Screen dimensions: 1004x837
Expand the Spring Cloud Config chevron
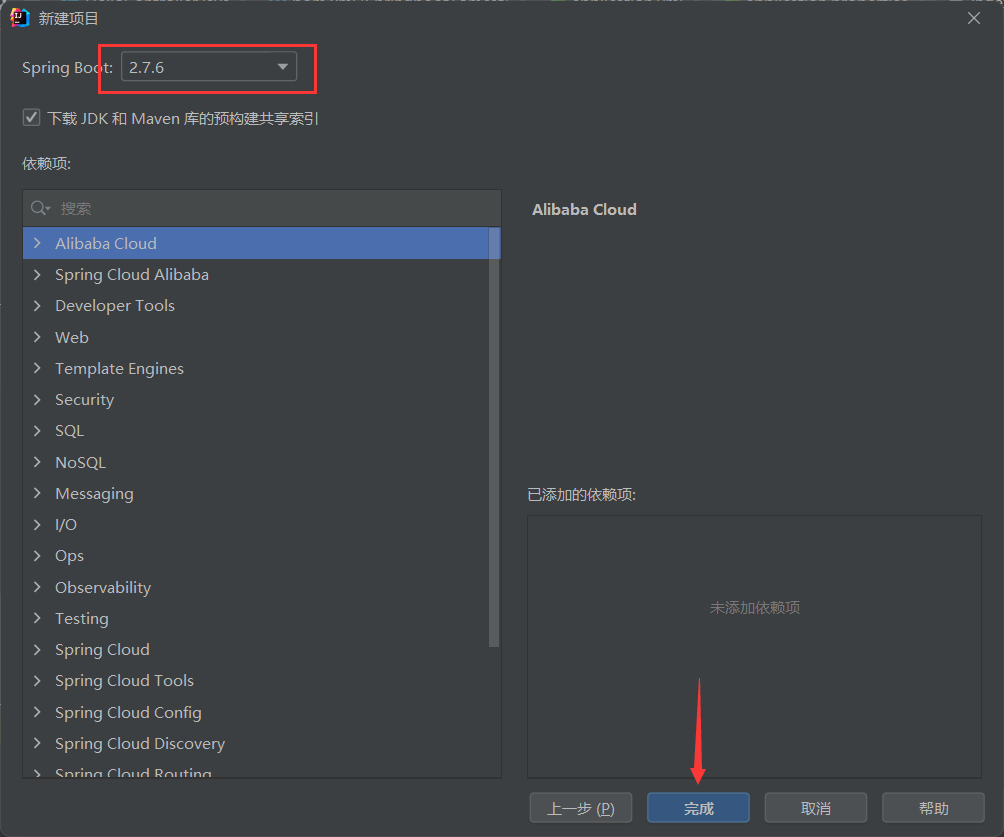coord(37,711)
